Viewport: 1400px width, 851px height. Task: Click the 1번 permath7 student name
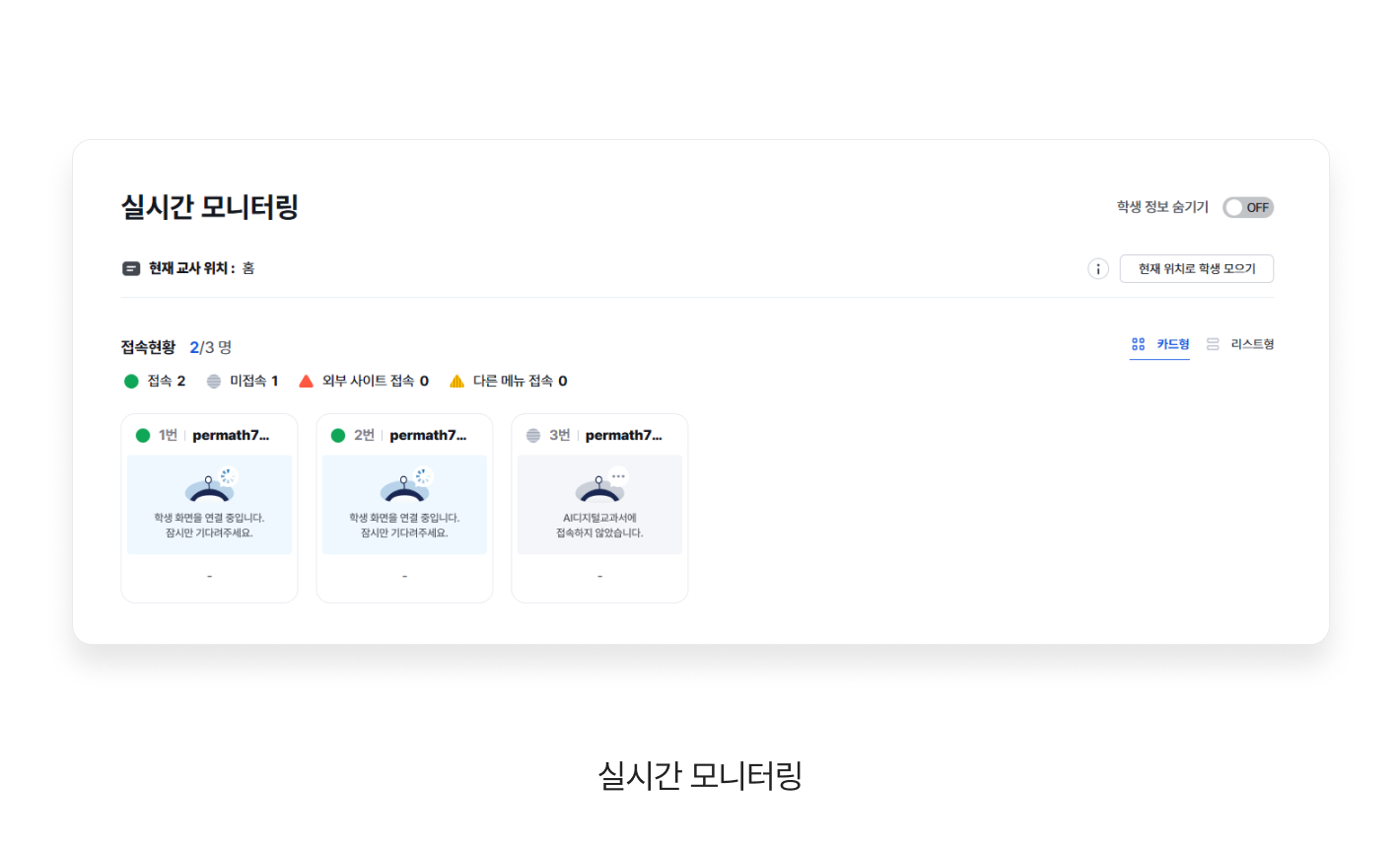click(231, 435)
